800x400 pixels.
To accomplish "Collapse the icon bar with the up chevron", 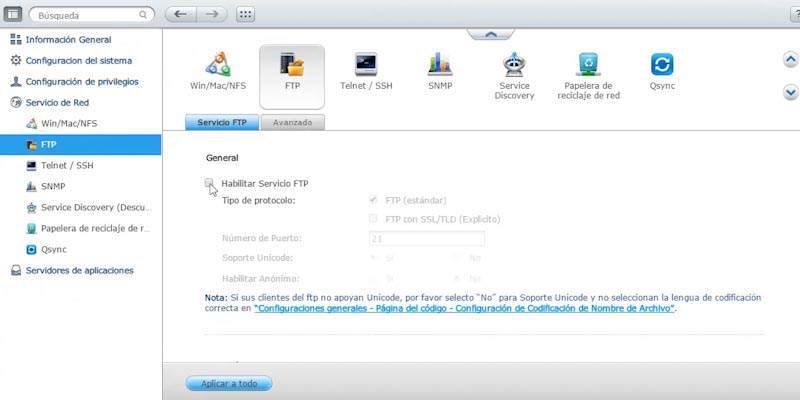I will pyautogui.click(x=490, y=34).
